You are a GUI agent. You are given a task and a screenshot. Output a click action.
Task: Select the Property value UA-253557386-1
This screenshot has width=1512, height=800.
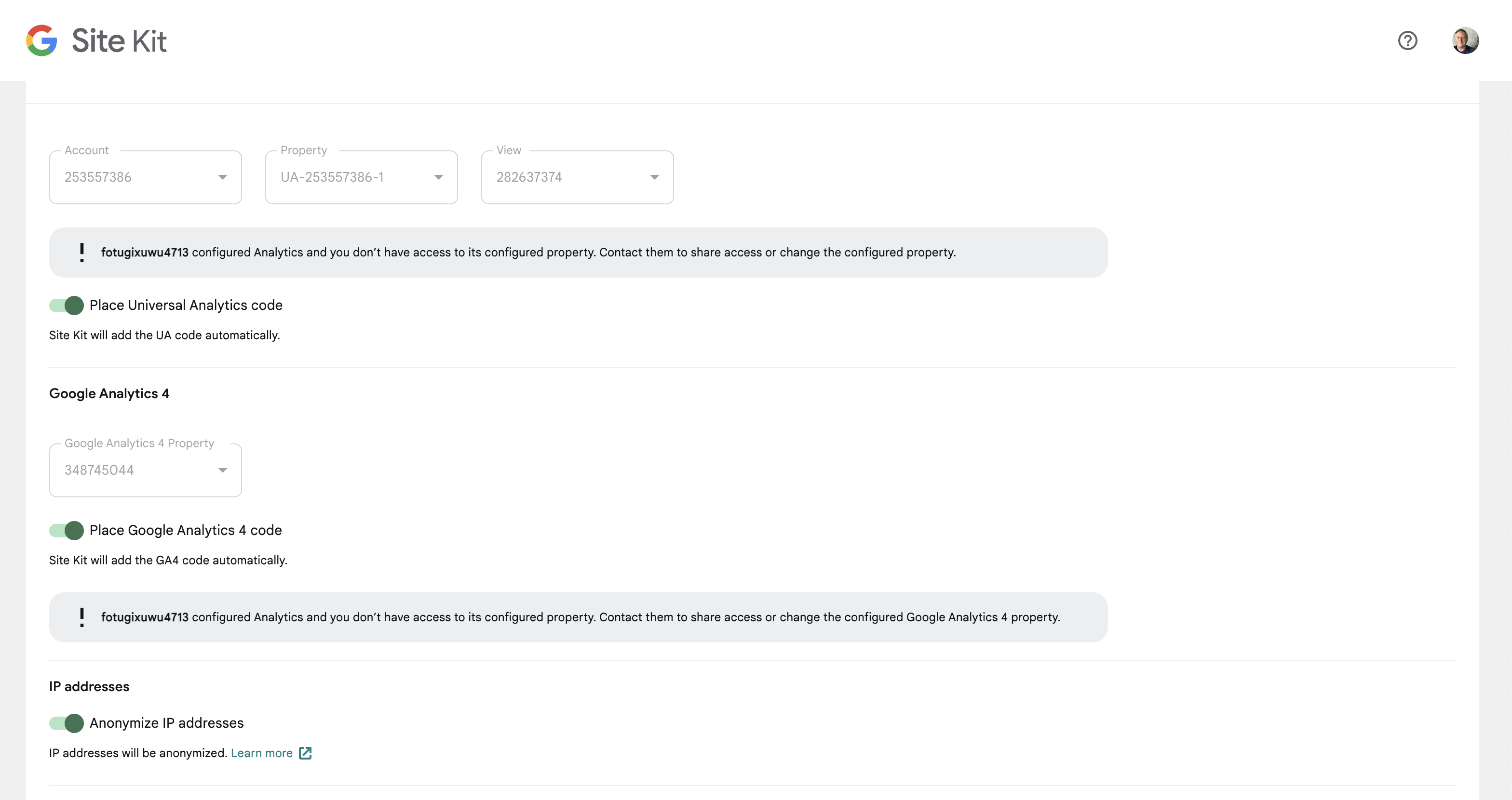tap(332, 176)
